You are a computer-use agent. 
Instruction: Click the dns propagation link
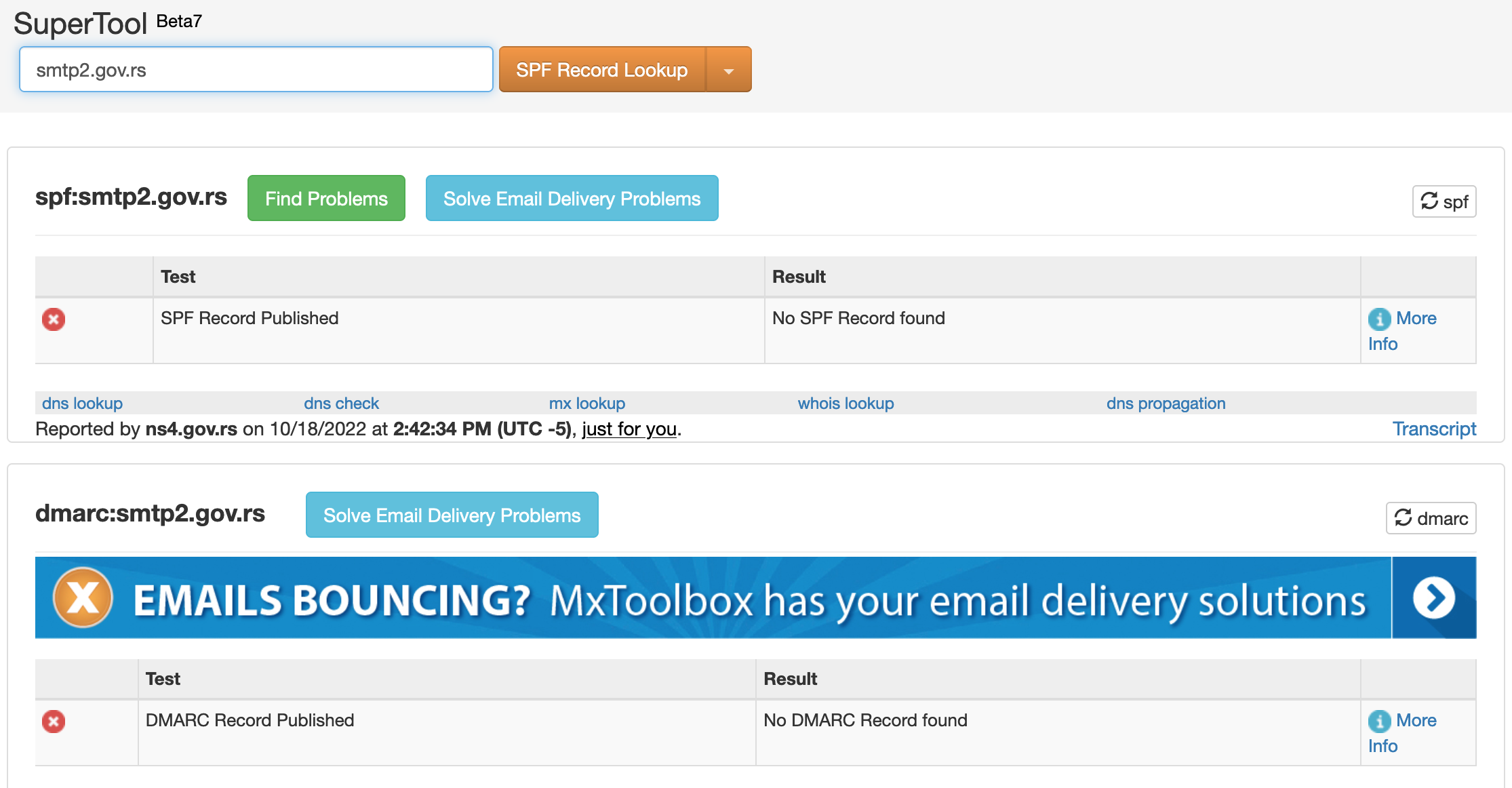pos(1165,403)
